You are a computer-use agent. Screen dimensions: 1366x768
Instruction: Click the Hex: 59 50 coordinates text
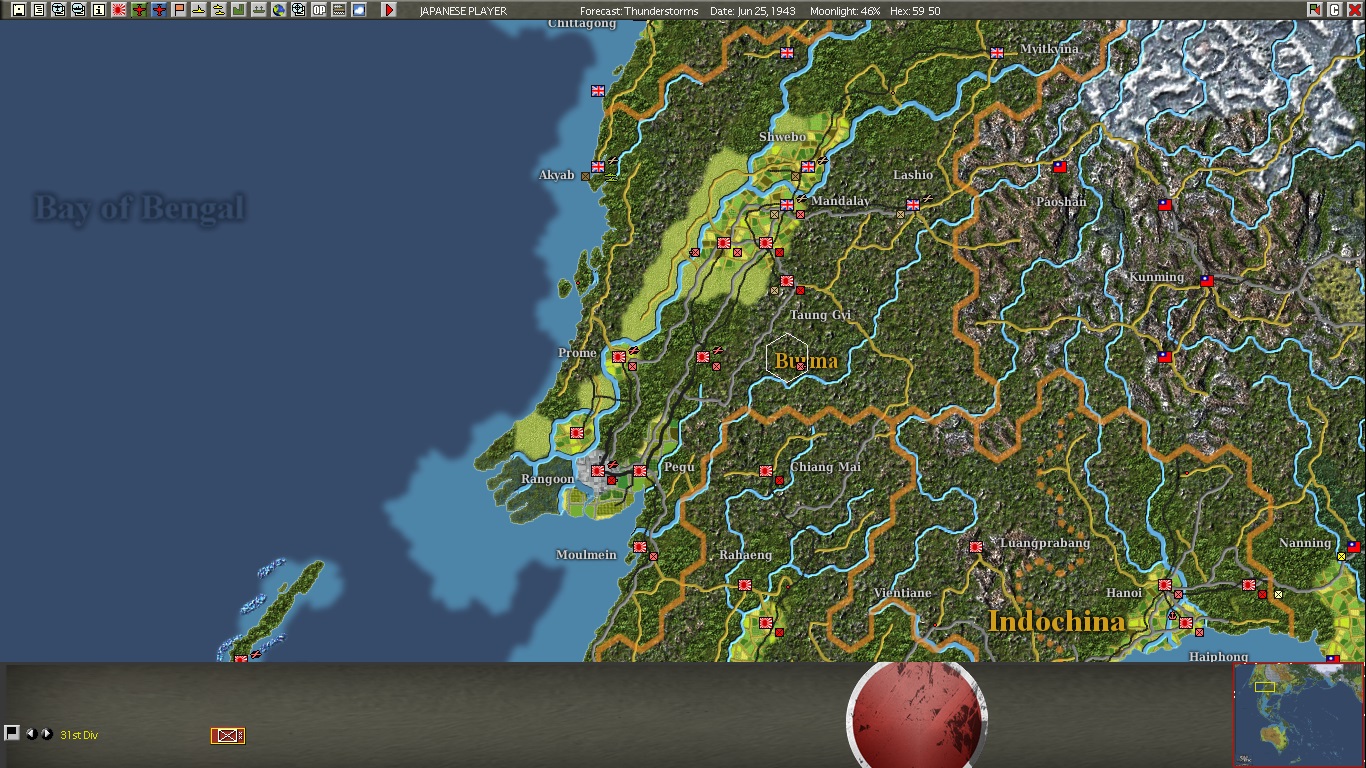pyautogui.click(x=914, y=11)
